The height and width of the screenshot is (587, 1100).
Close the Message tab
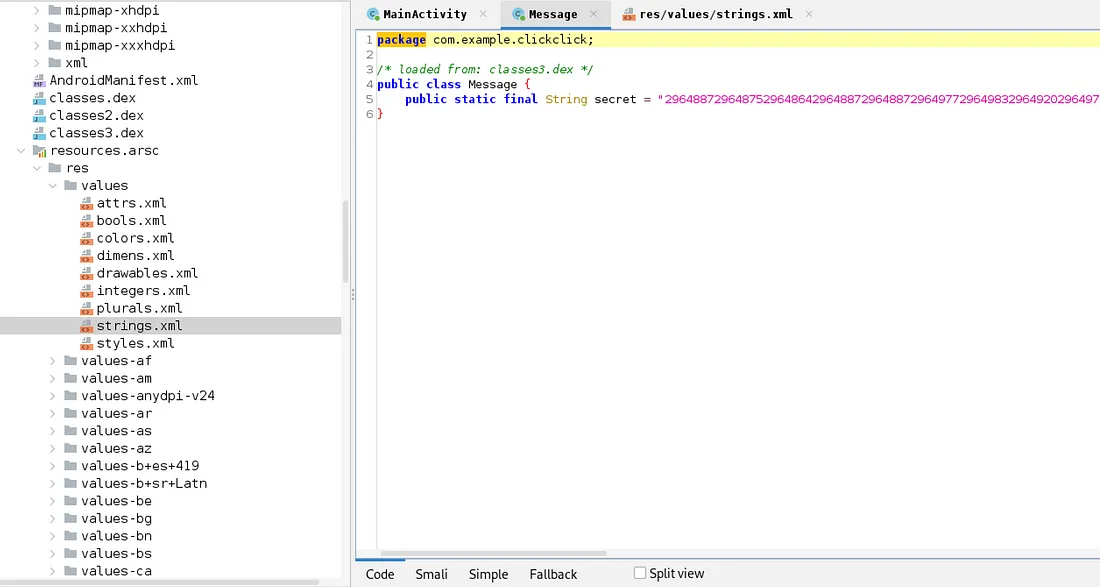pos(593,14)
